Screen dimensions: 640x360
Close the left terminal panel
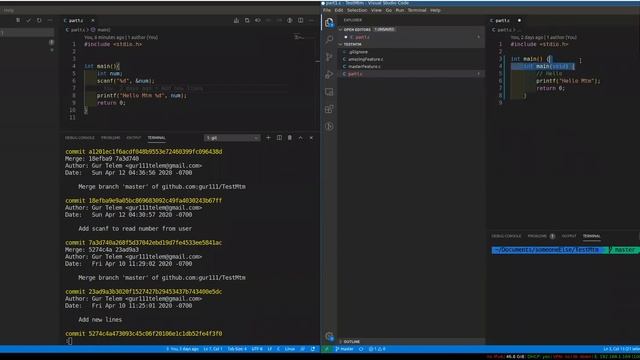311,138
